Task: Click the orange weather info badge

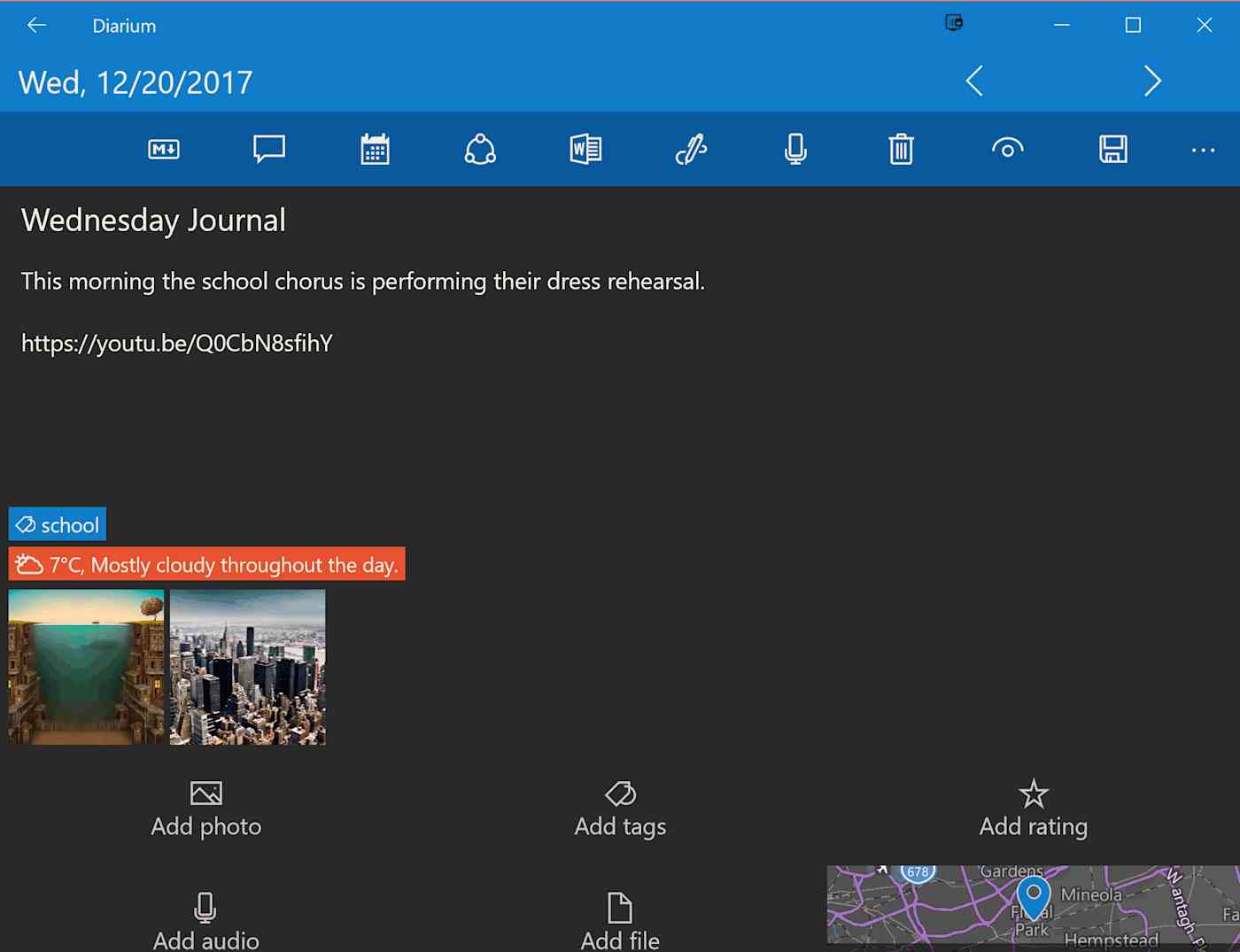Action: (x=207, y=564)
